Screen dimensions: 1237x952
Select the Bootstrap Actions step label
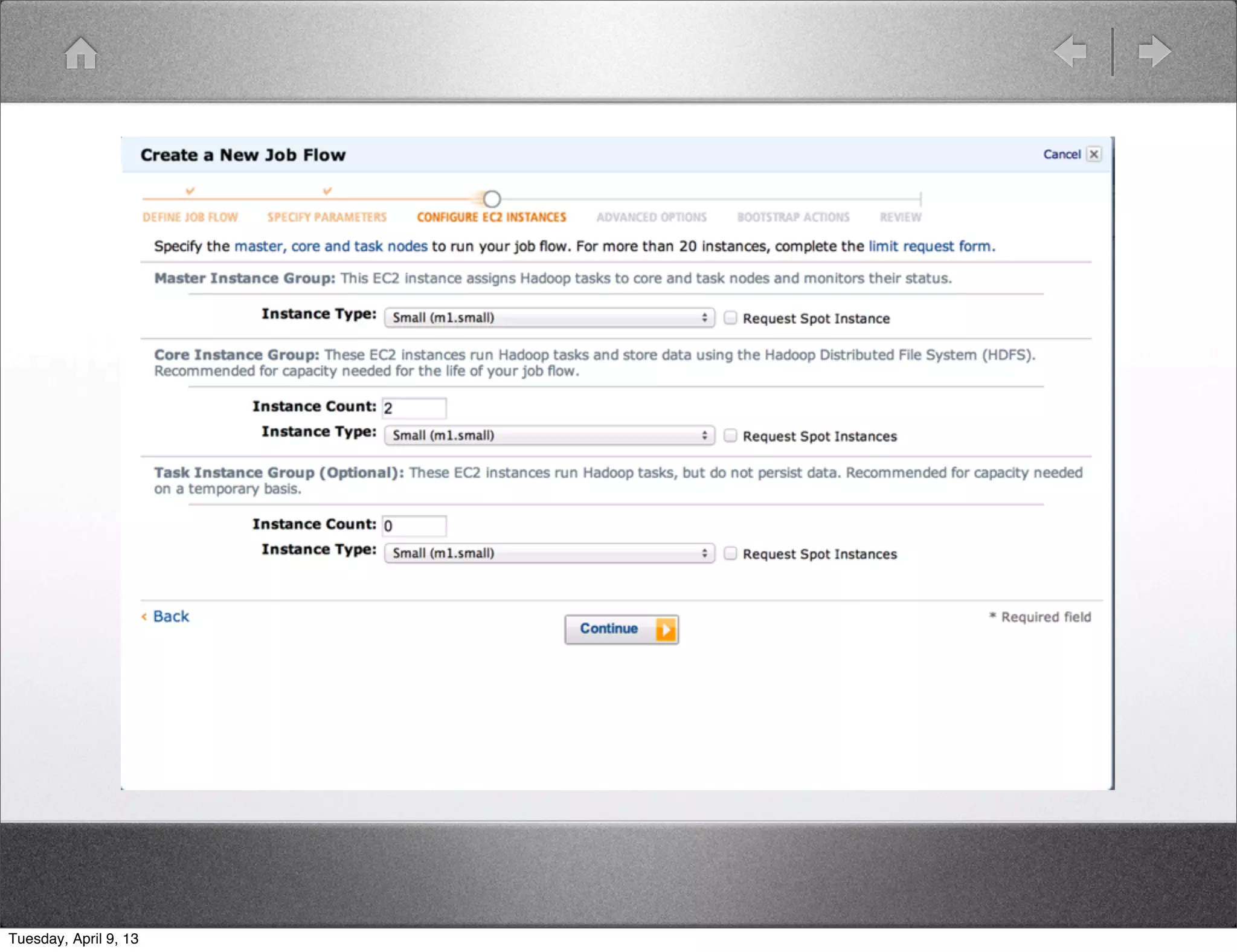point(793,217)
